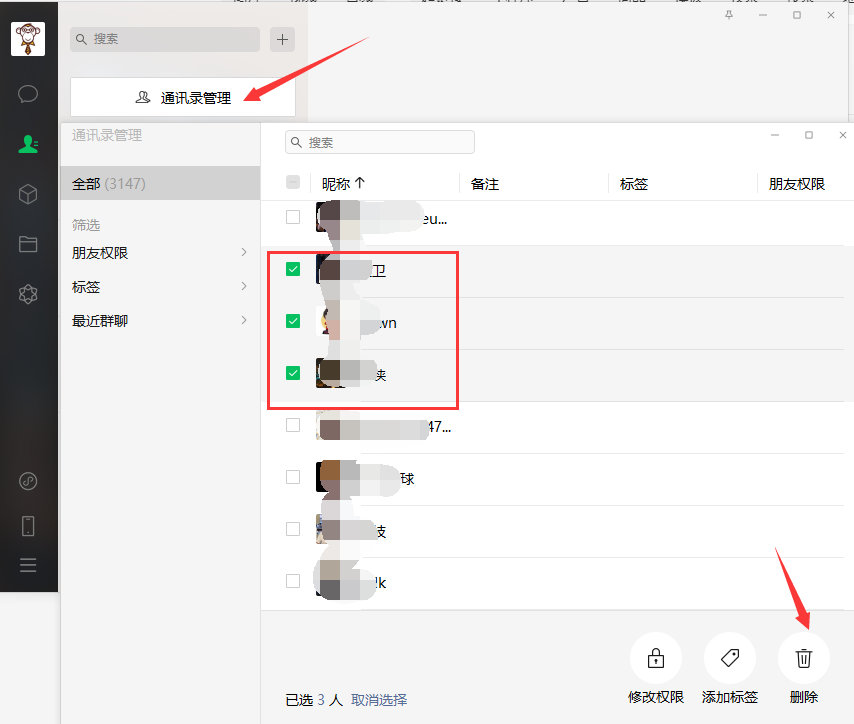854x724 pixels.
Task: Toggle the select-all checkbox beside 昵称
Action: pos(293,182)
